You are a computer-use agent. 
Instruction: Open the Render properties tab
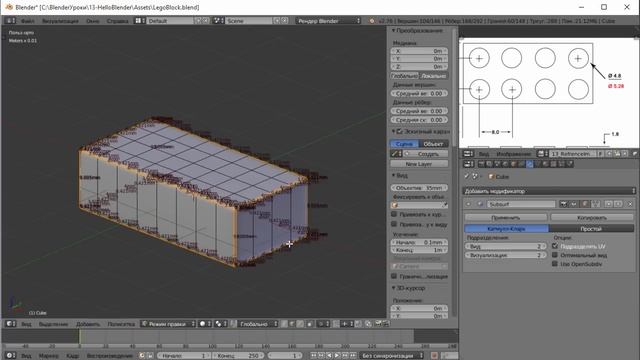[x=481, y=164]
